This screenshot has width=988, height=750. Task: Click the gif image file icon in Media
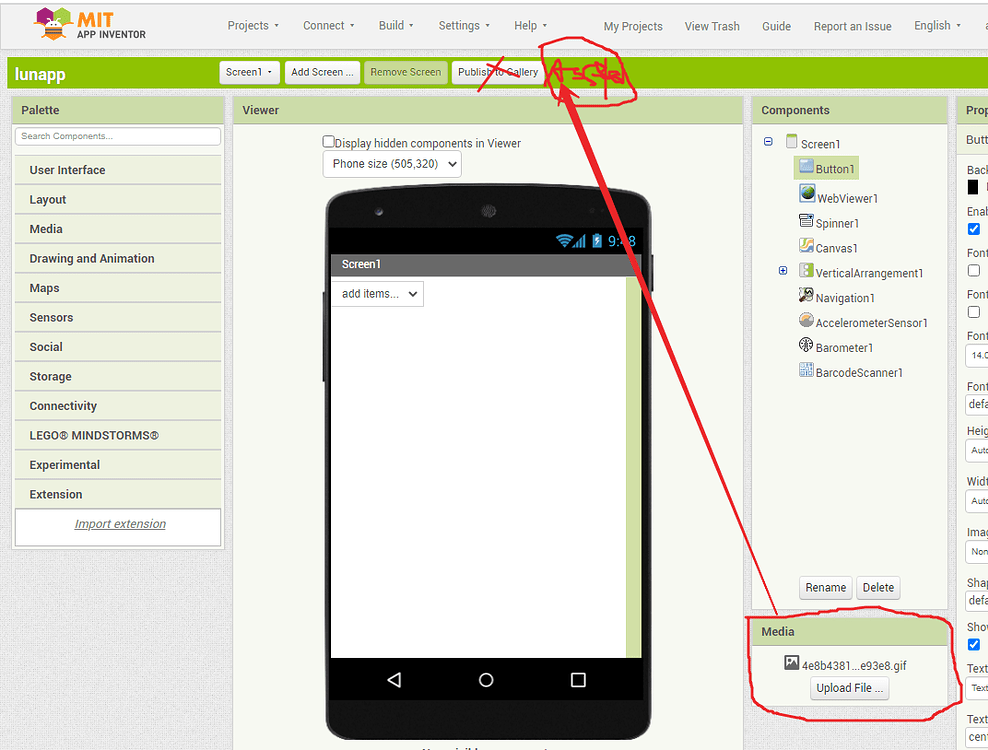[x=792, y=663]
